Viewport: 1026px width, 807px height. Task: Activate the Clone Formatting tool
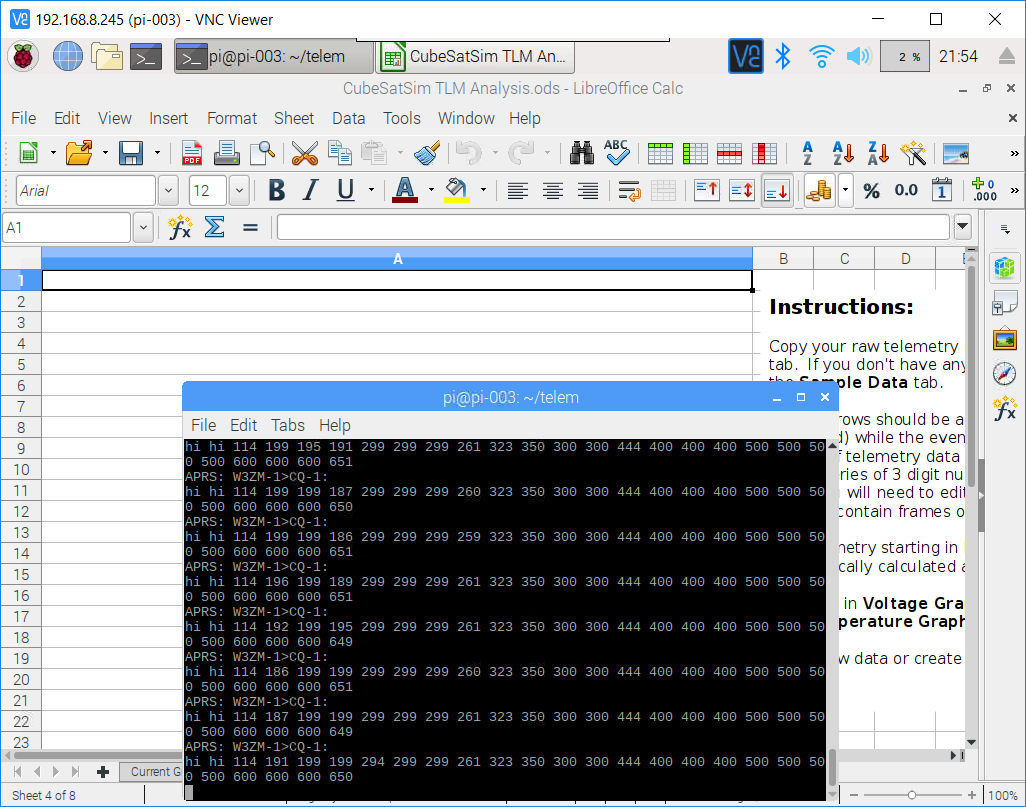point(424,152)
